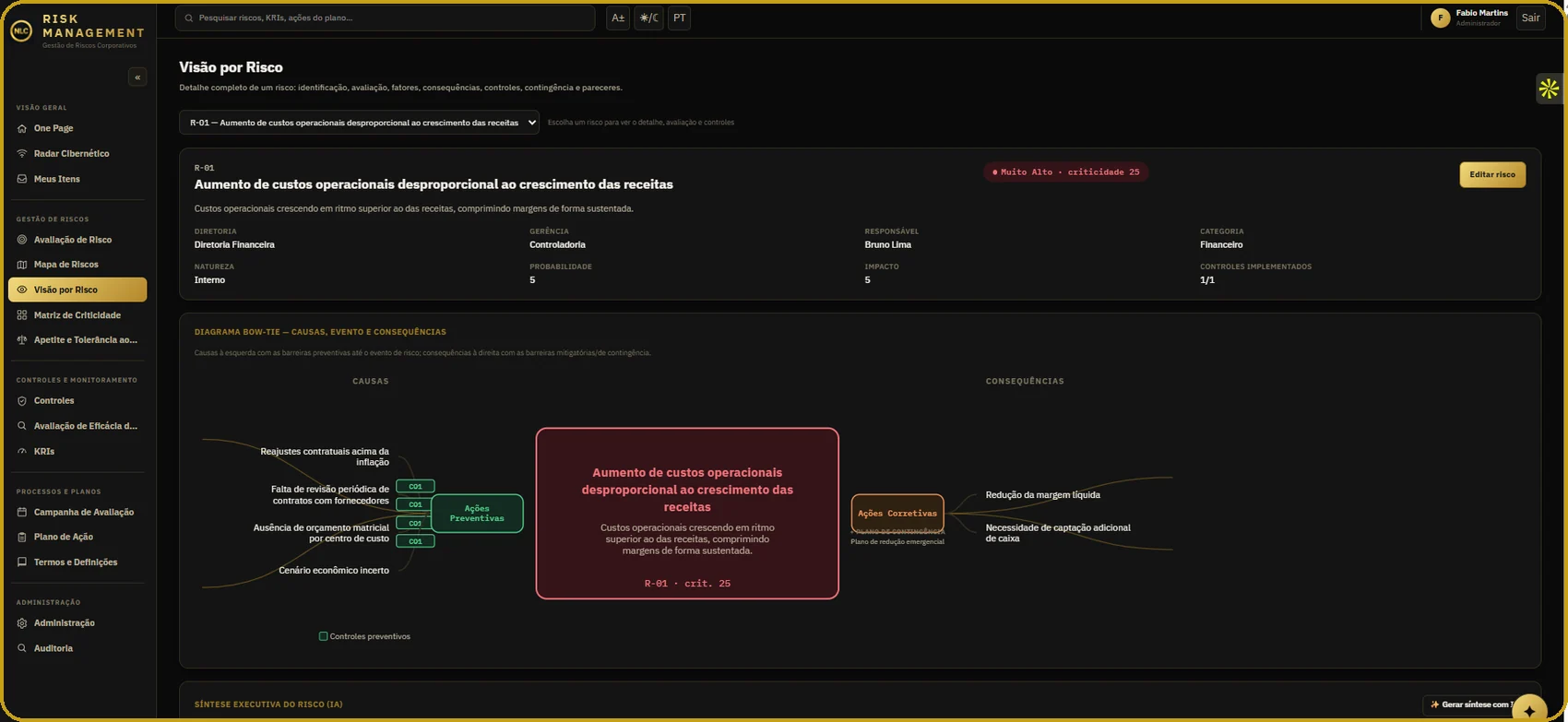Viewport: 1568px width, 722px height.
Task: Open Visão por Risco in the sidebar
Action: pyautogui.click(x=77, y=290)
